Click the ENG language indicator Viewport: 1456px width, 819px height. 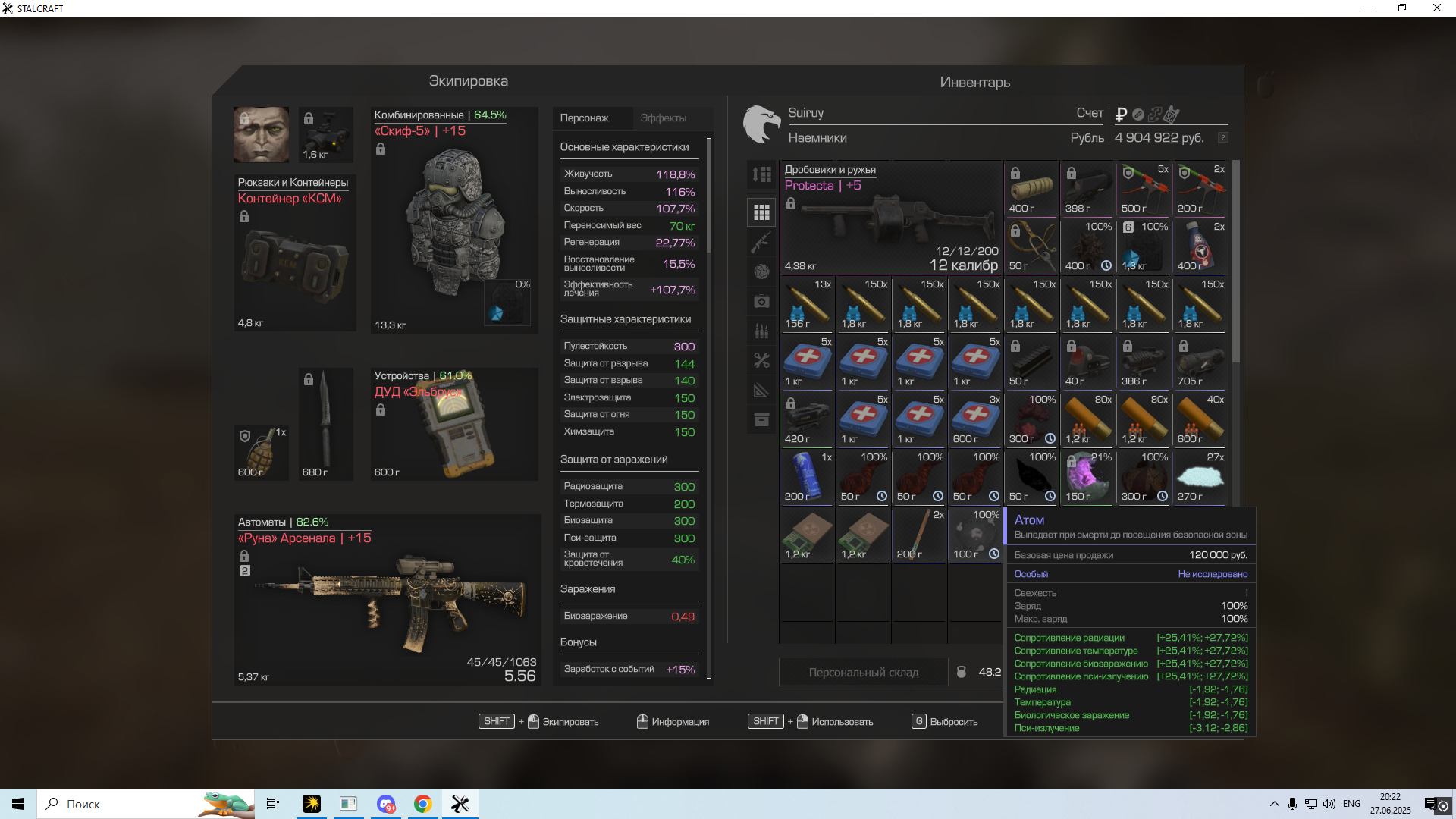1351,804
